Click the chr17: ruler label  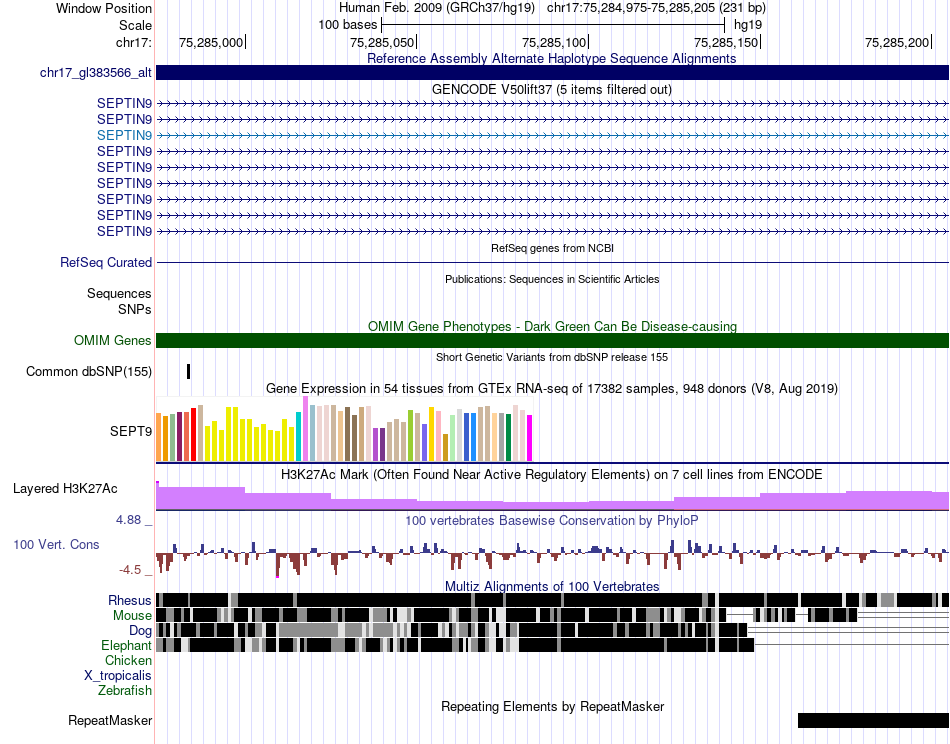coord(133,42)
